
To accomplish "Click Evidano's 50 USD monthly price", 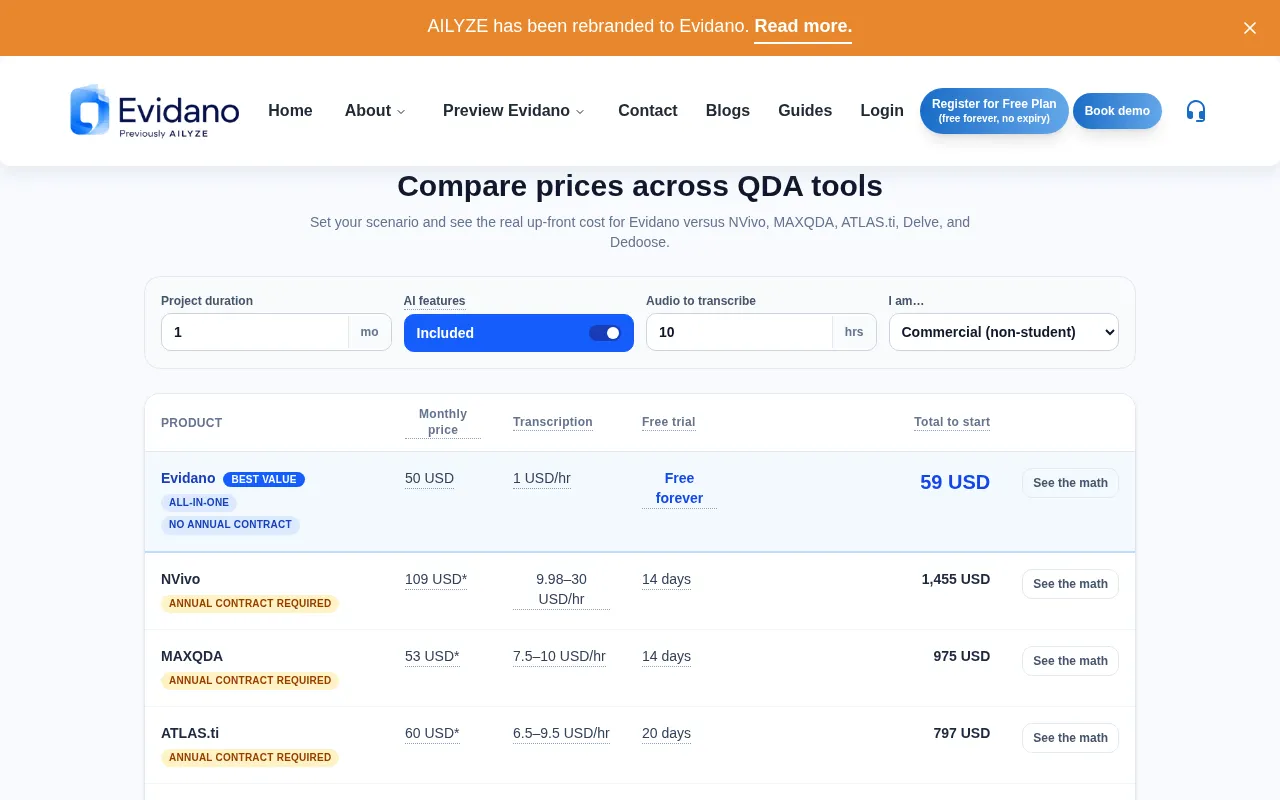I will click(x=430, y=478).
